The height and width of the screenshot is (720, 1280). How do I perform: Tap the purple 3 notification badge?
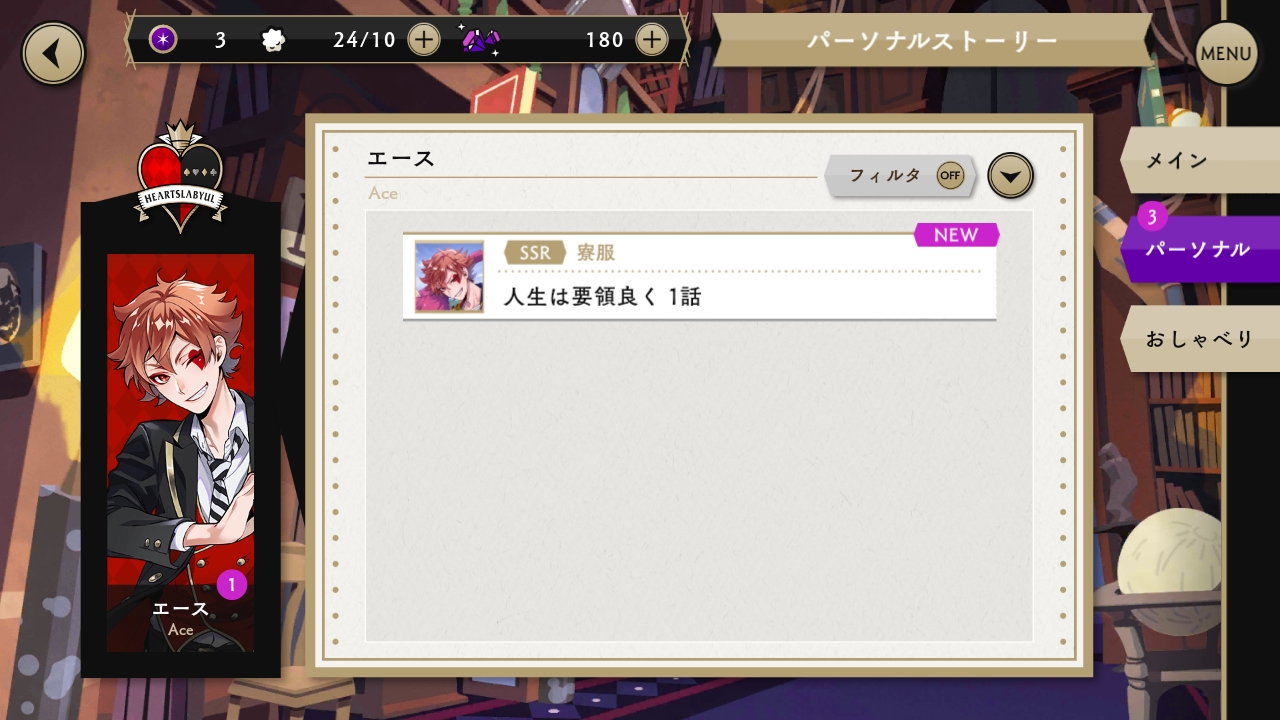tap(1152, 216)
